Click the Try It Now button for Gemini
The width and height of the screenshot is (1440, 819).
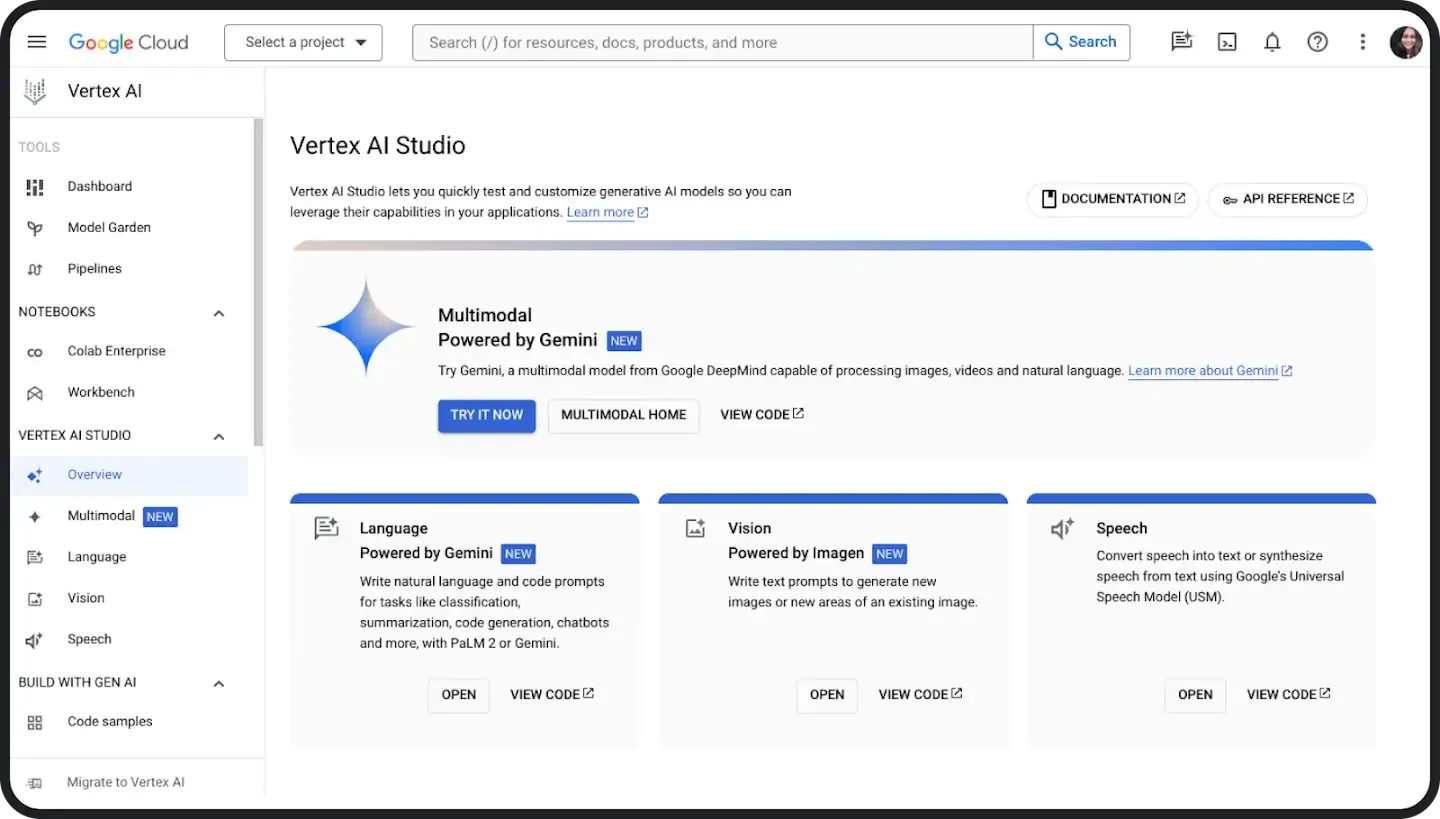pyautogui.click(x=487, y=415)
